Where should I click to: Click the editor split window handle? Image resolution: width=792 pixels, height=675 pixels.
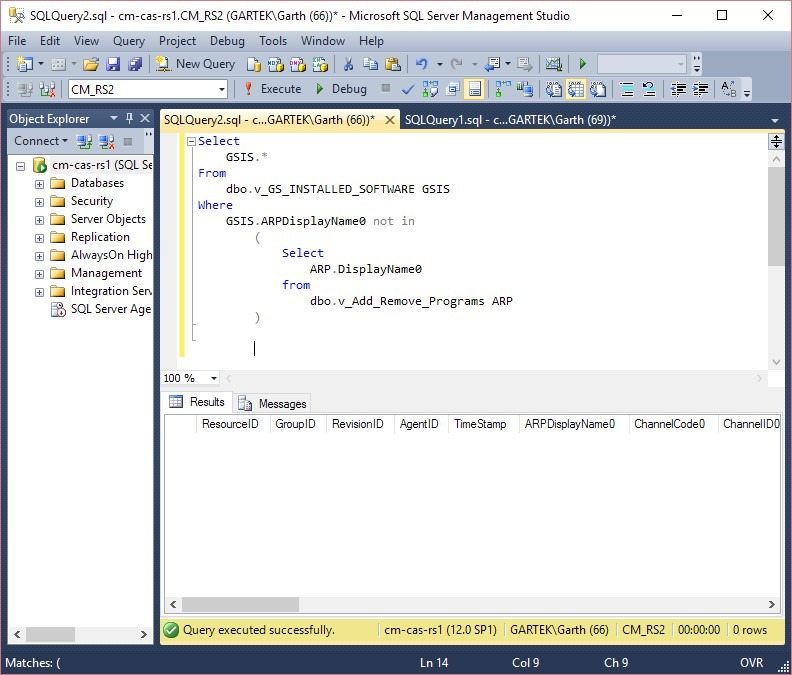coord(776,141)
